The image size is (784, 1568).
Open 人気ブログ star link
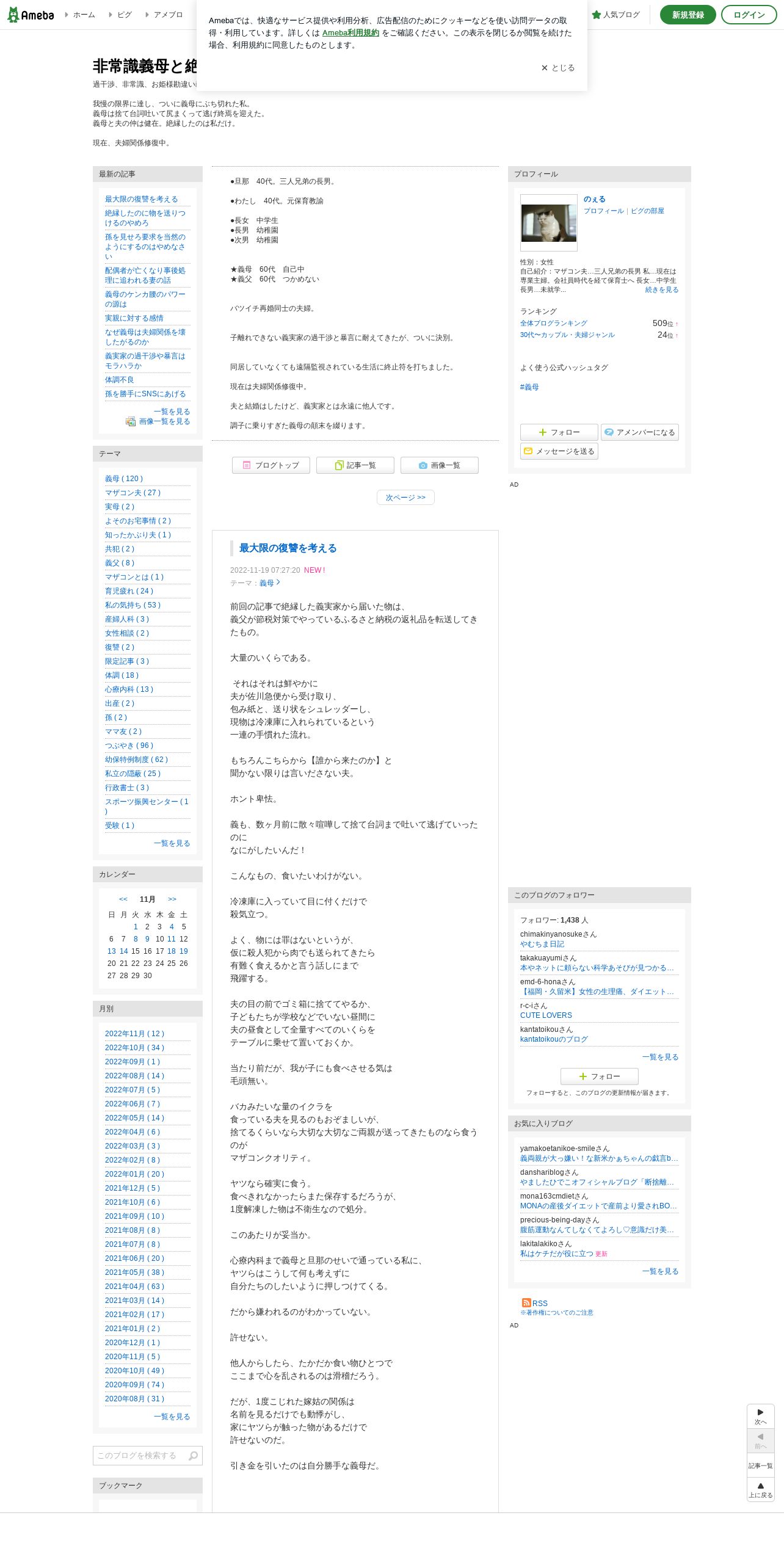coord(615,15)
